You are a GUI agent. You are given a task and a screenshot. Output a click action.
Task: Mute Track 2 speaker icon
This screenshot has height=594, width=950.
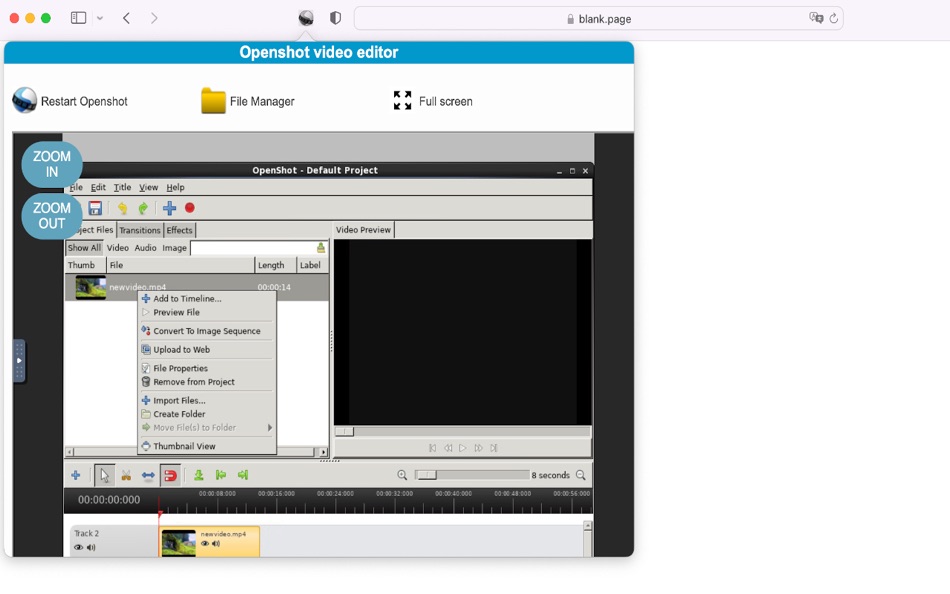pos(91,548)
